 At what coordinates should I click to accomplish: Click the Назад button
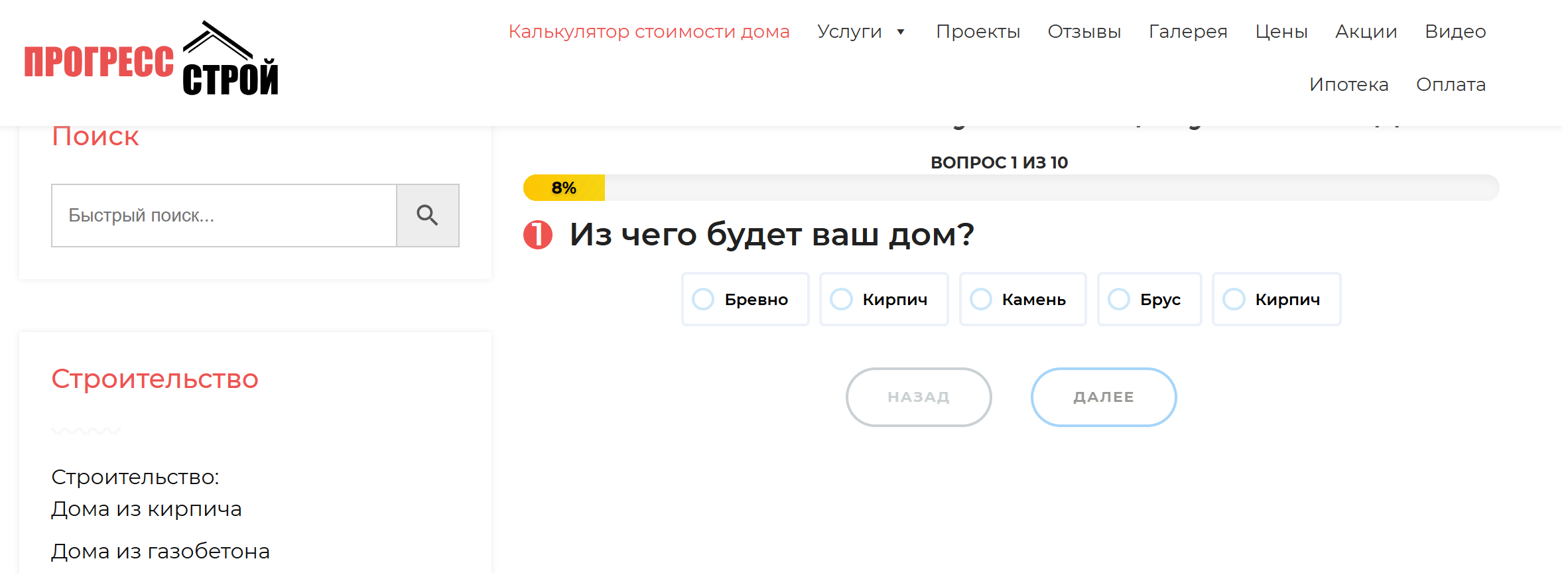918,397
